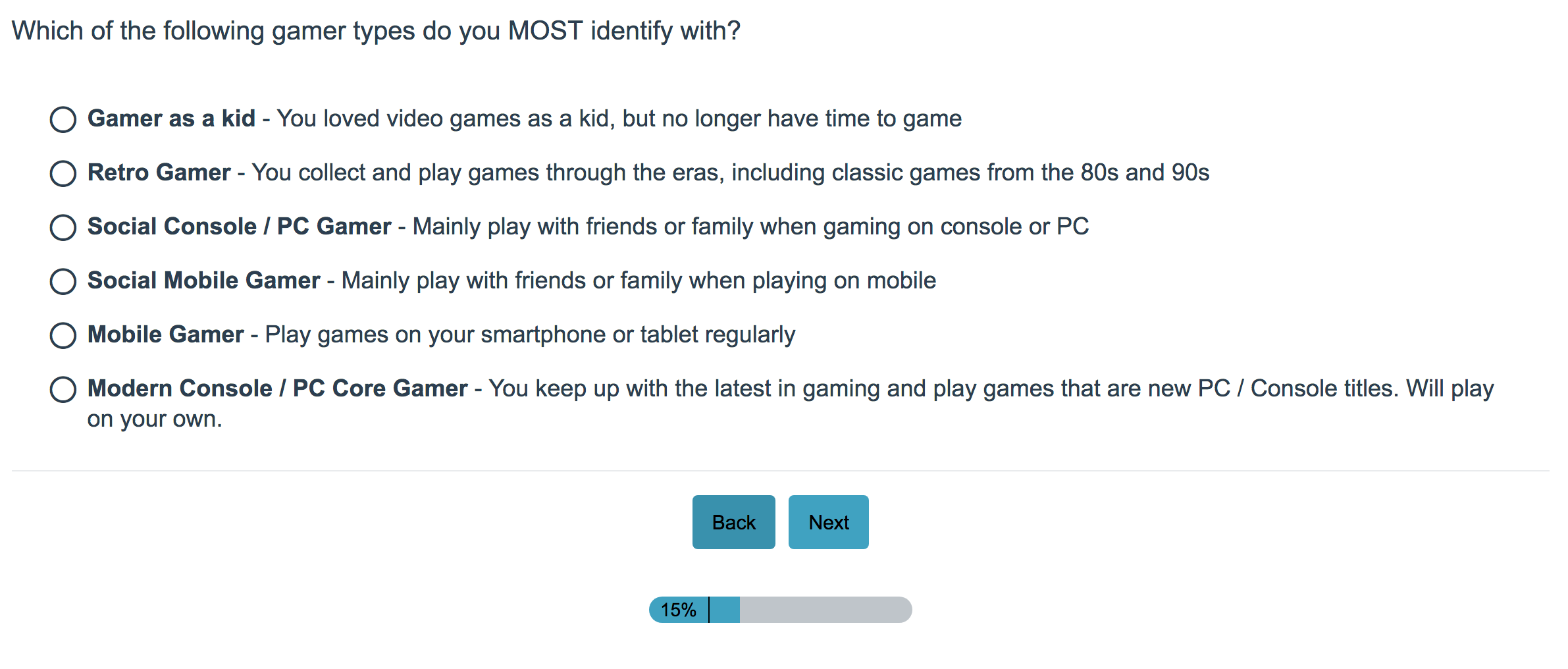1568x669 pixels.
Task: Mark the Mobile Gamer radio button
Action: pos(63,336)
